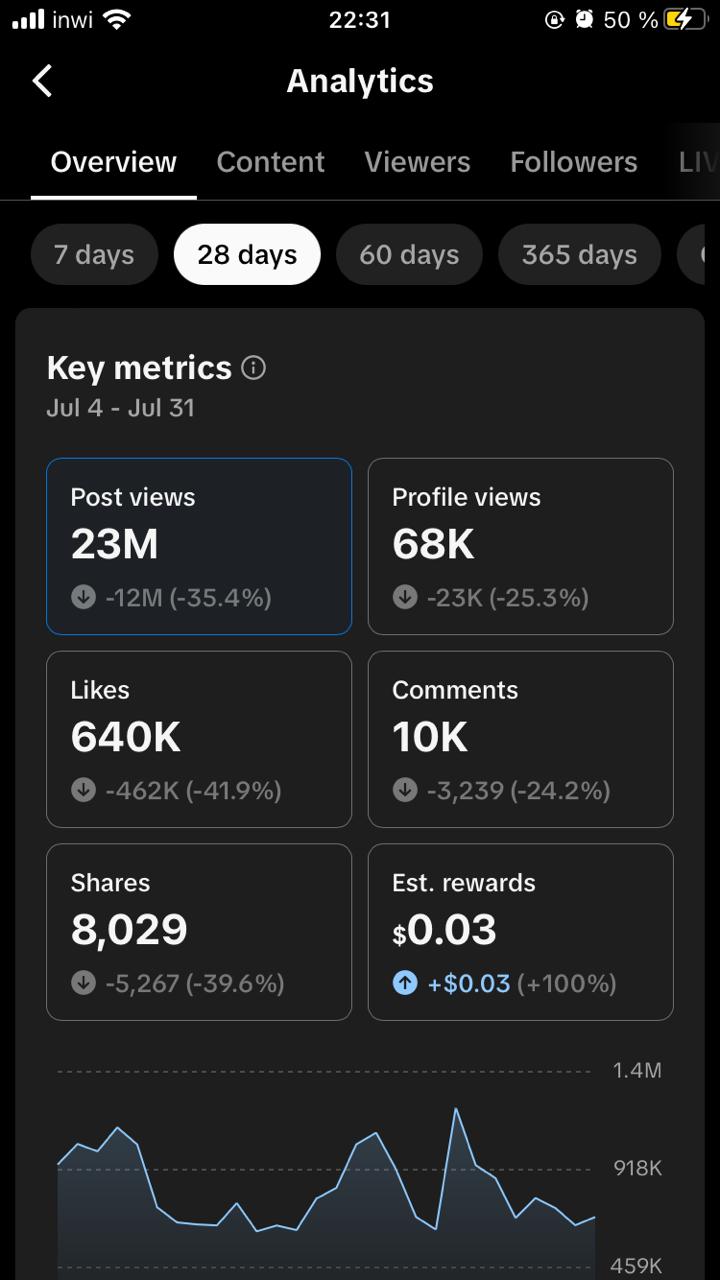The image size is (720, 1280).
Task: Tap the highest peak on views chart
Action: 456,1109
